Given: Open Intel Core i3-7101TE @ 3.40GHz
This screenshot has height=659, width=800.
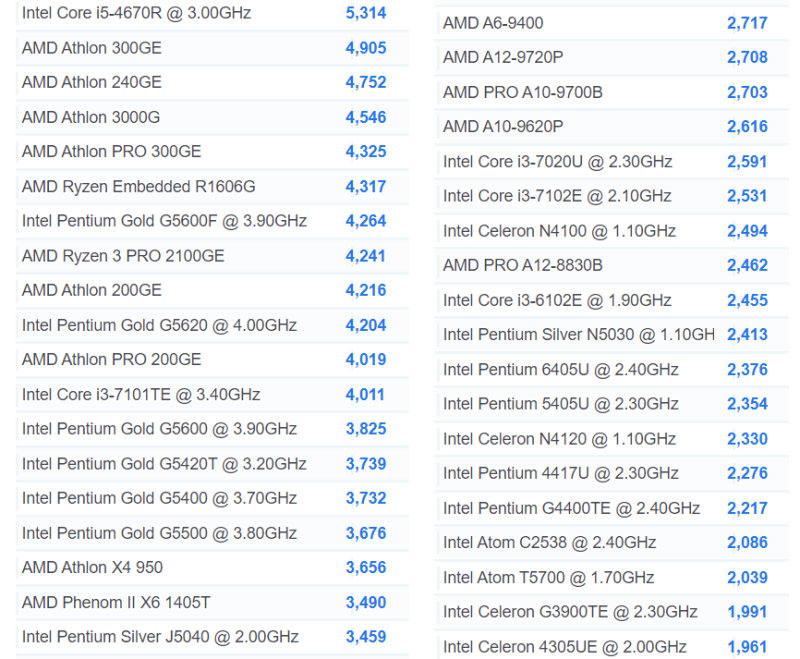Looking at the screenshot, I should 141,395.
